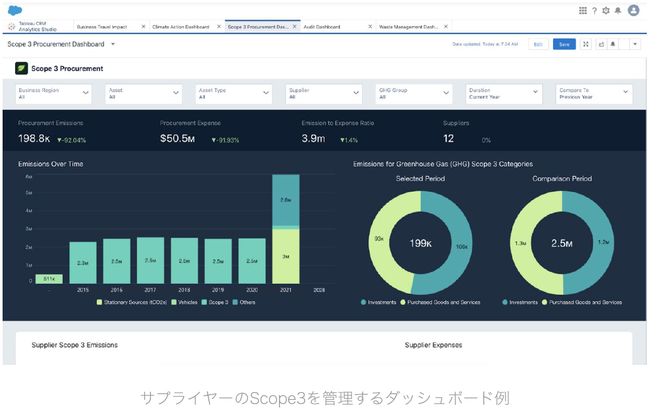The image size is (650, 415).
Task: Enter fullscreen presentation mode
Action: point(586,44)
